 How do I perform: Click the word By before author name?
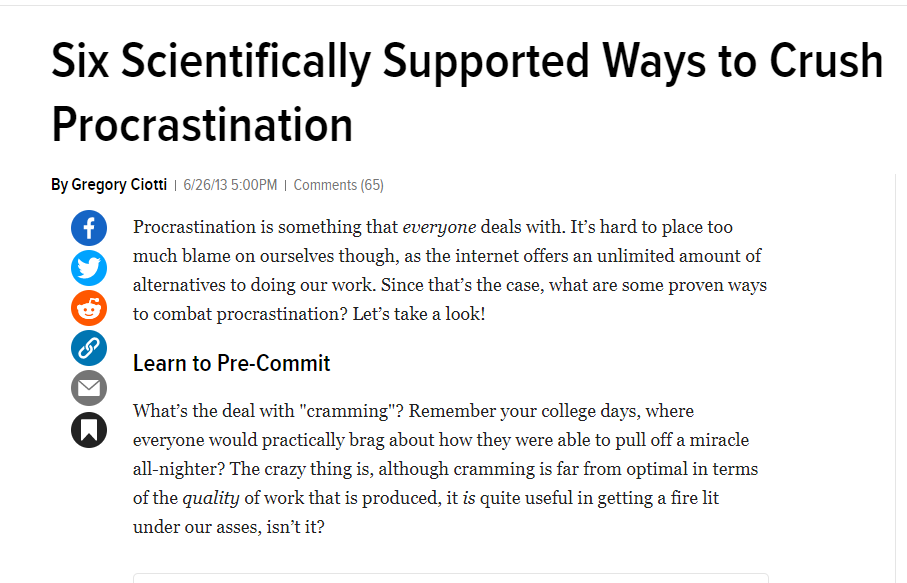point(60,185)
